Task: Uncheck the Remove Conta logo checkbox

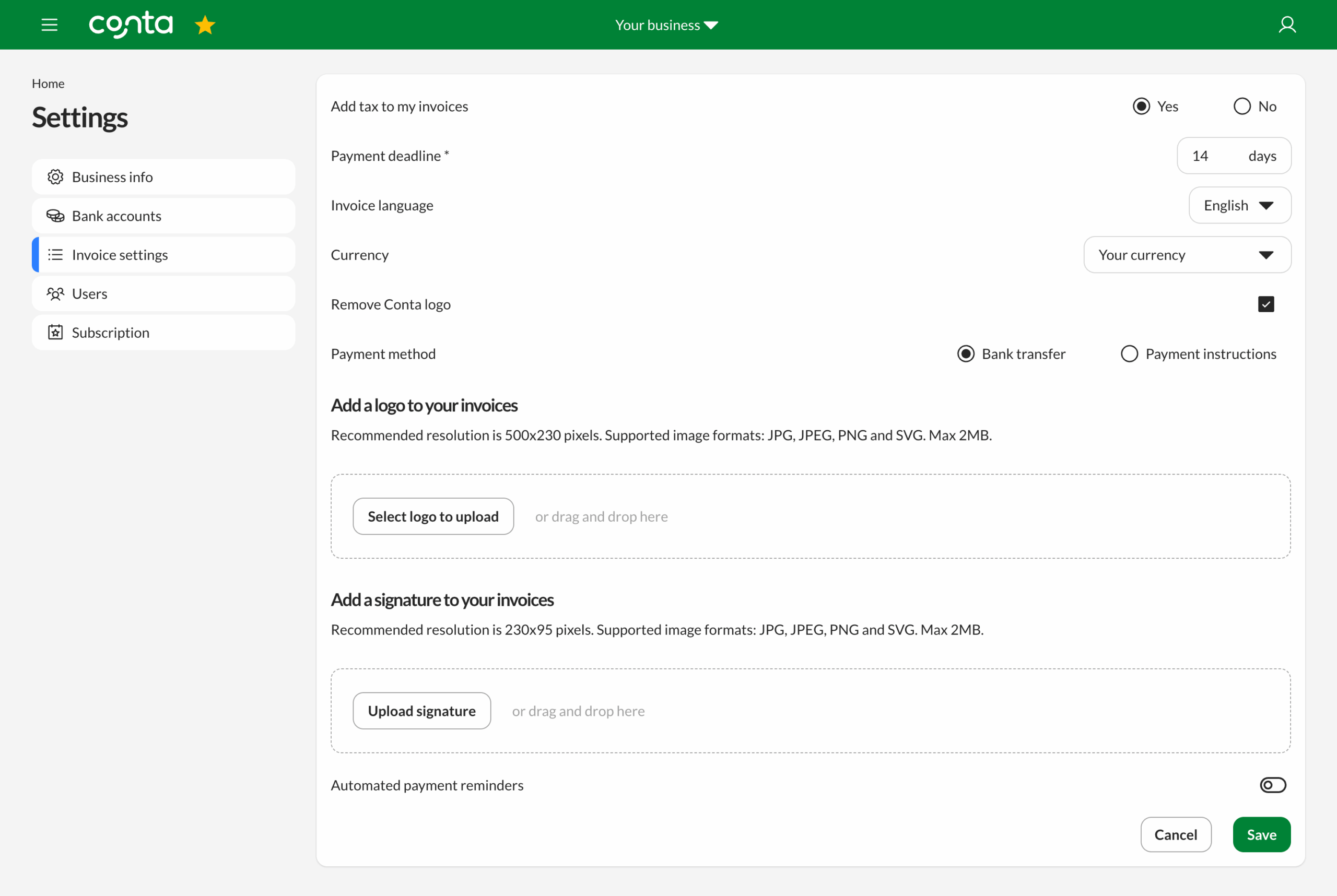Action: (x=1266, y=304)
